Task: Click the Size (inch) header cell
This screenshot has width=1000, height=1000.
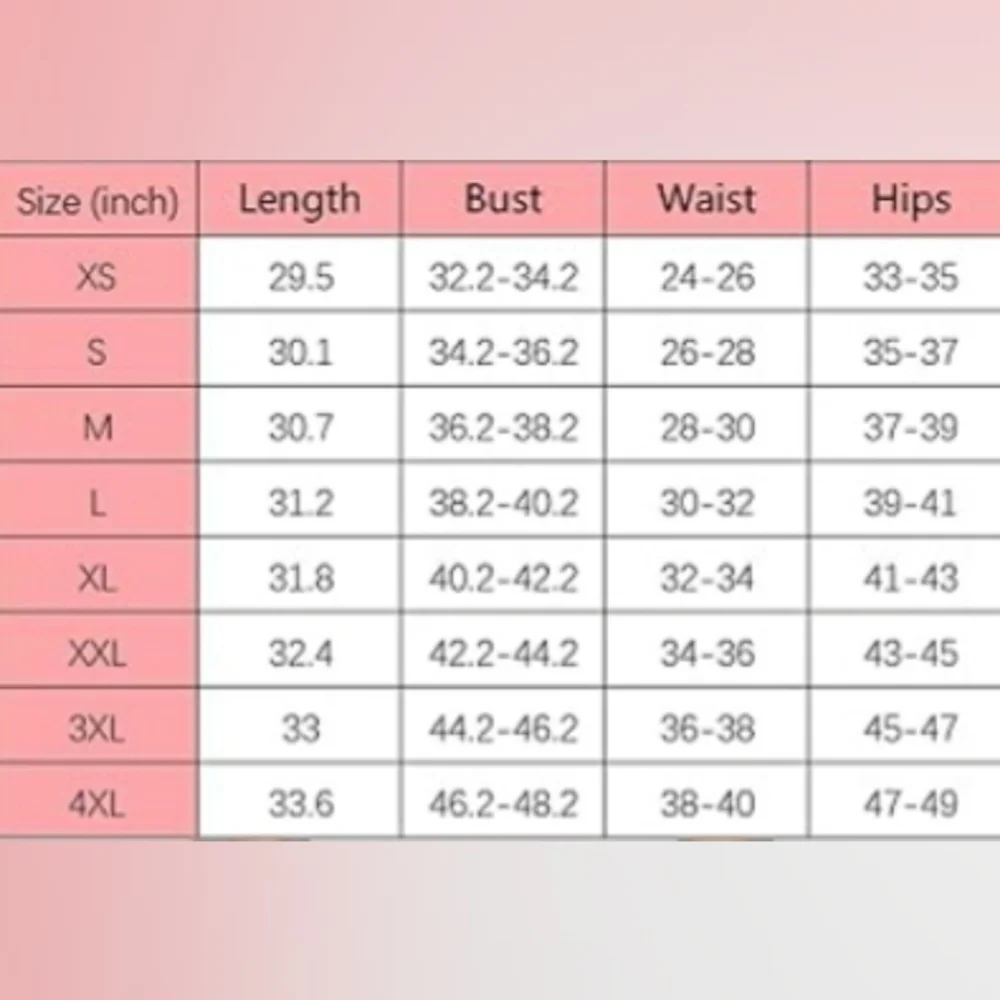Action: tap(97, 201)
